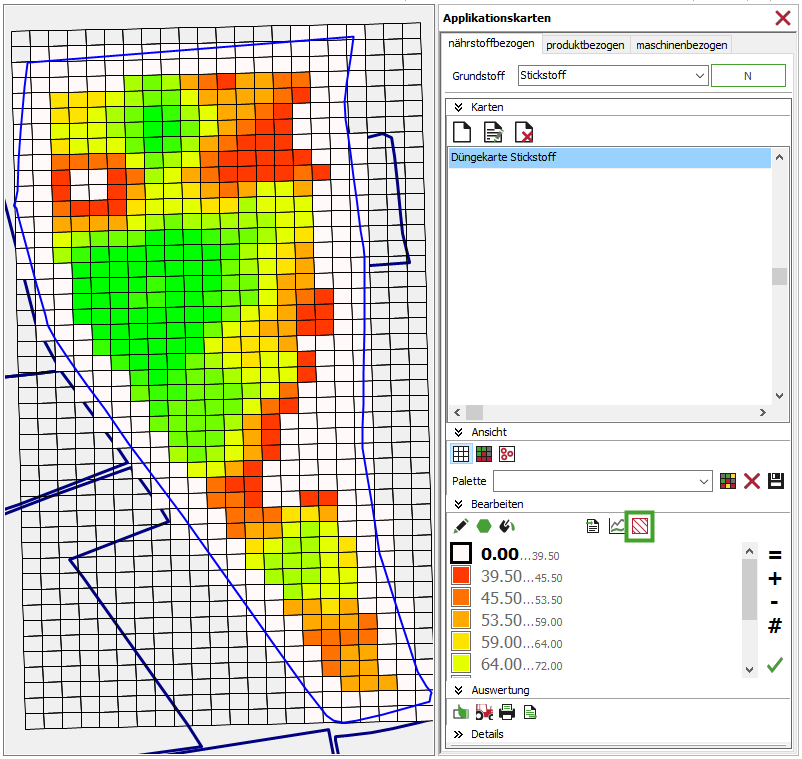Toggle the colored grid view mode

tap(484, 453)
